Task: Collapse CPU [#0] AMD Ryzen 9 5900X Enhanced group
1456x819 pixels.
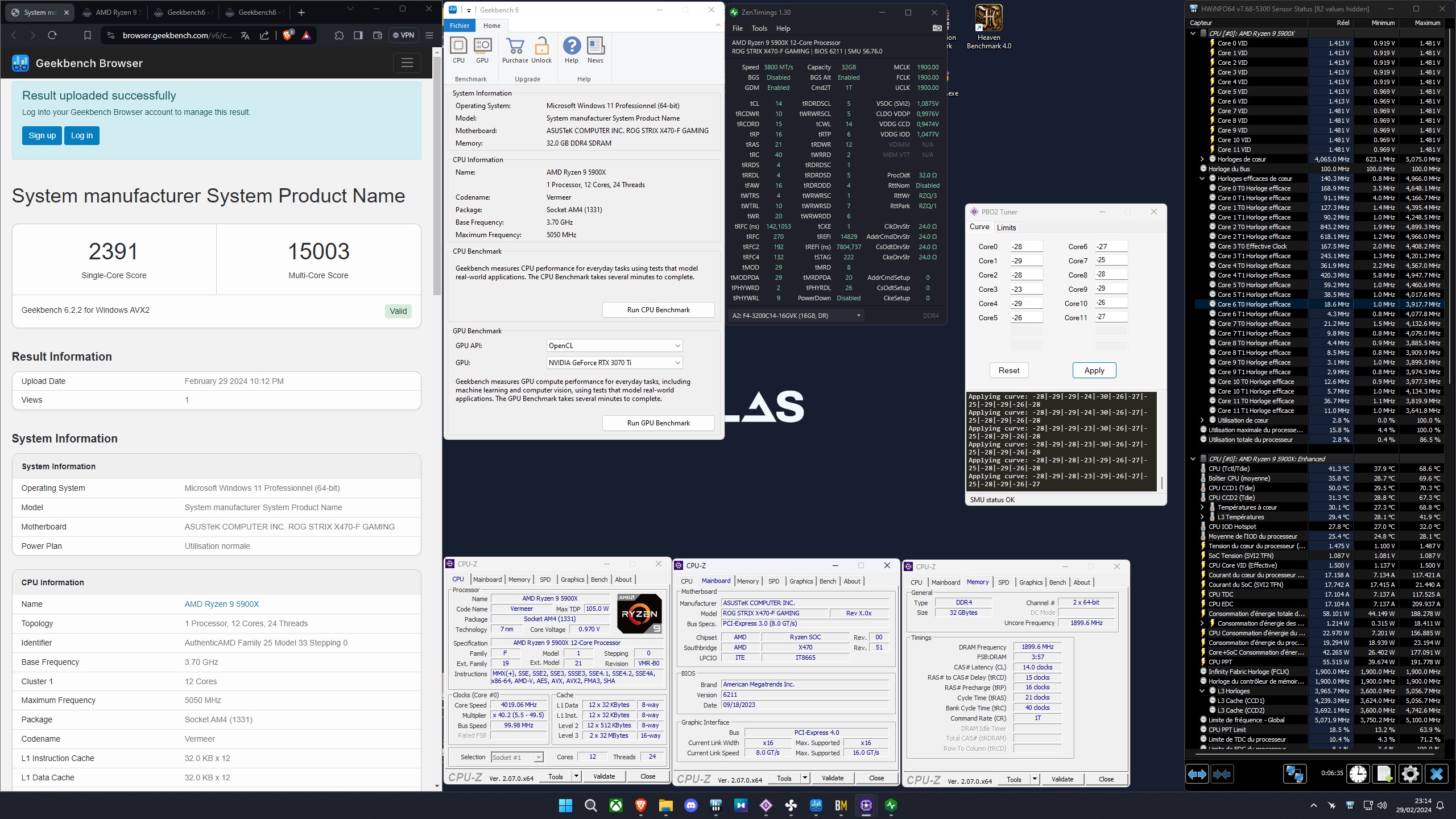Action: tap(1193, 459)
